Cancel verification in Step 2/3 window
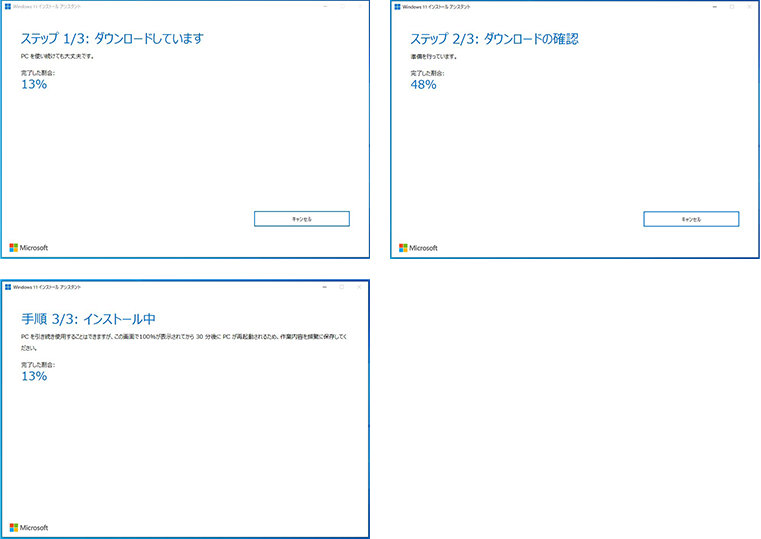This screenshot has height=539, width=761. (x=691, y=219)
